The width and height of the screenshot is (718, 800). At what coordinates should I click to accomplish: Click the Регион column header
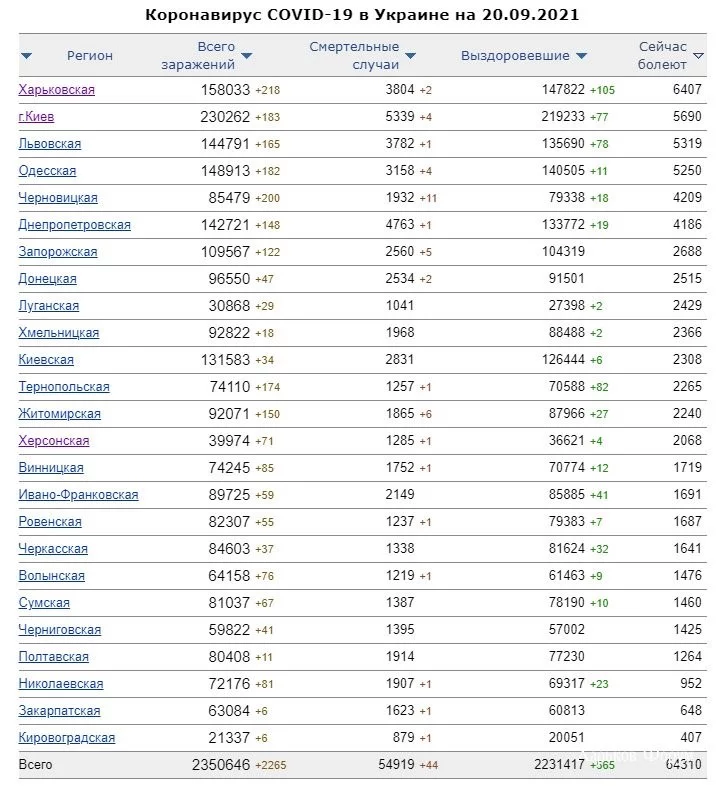(x=90, y=56)
